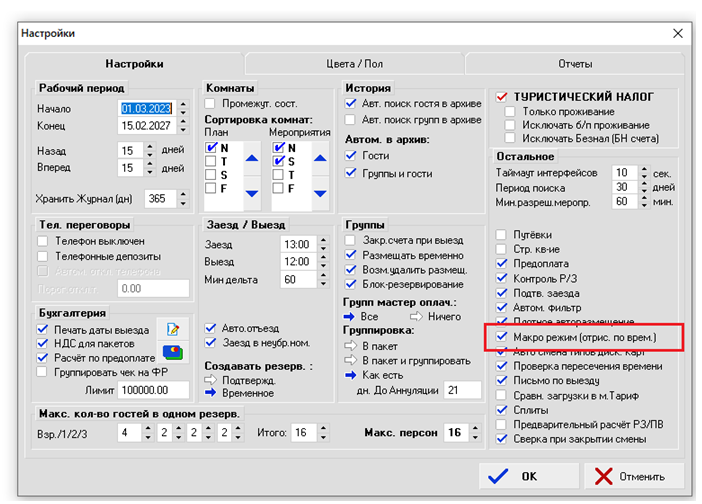Open the Отчеты tab
Image resolution: width=702 pixels, height=504 pixels.
point(574,64)
